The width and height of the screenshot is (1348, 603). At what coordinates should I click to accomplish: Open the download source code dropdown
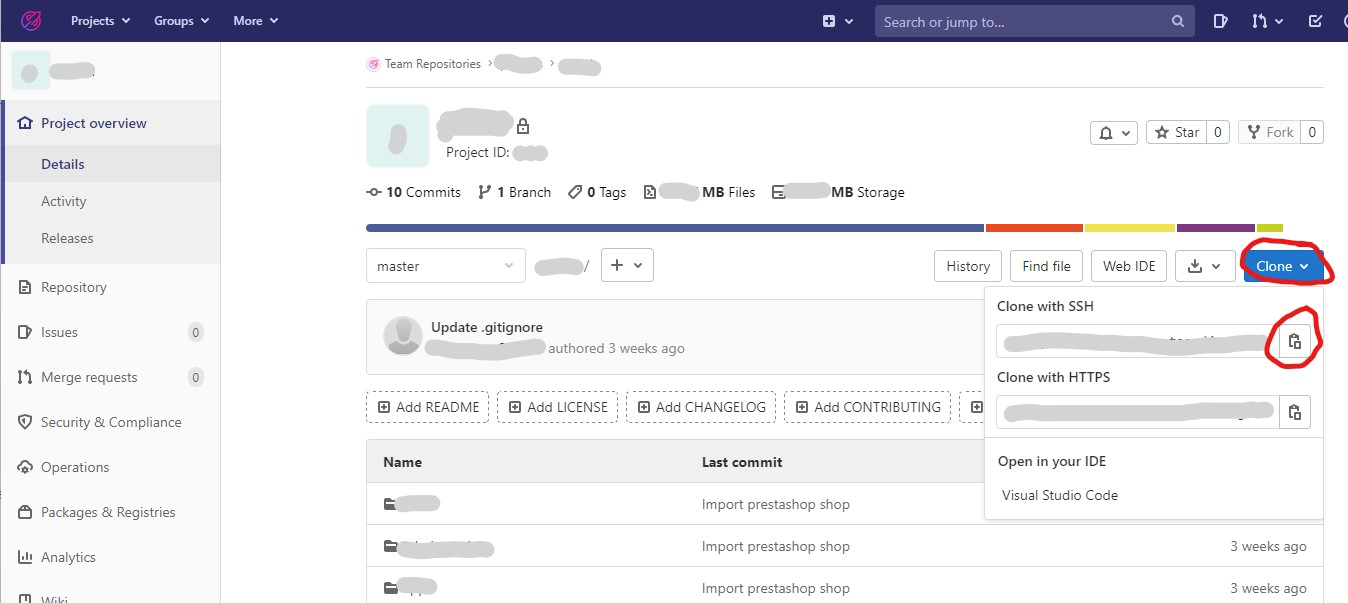1204,266
